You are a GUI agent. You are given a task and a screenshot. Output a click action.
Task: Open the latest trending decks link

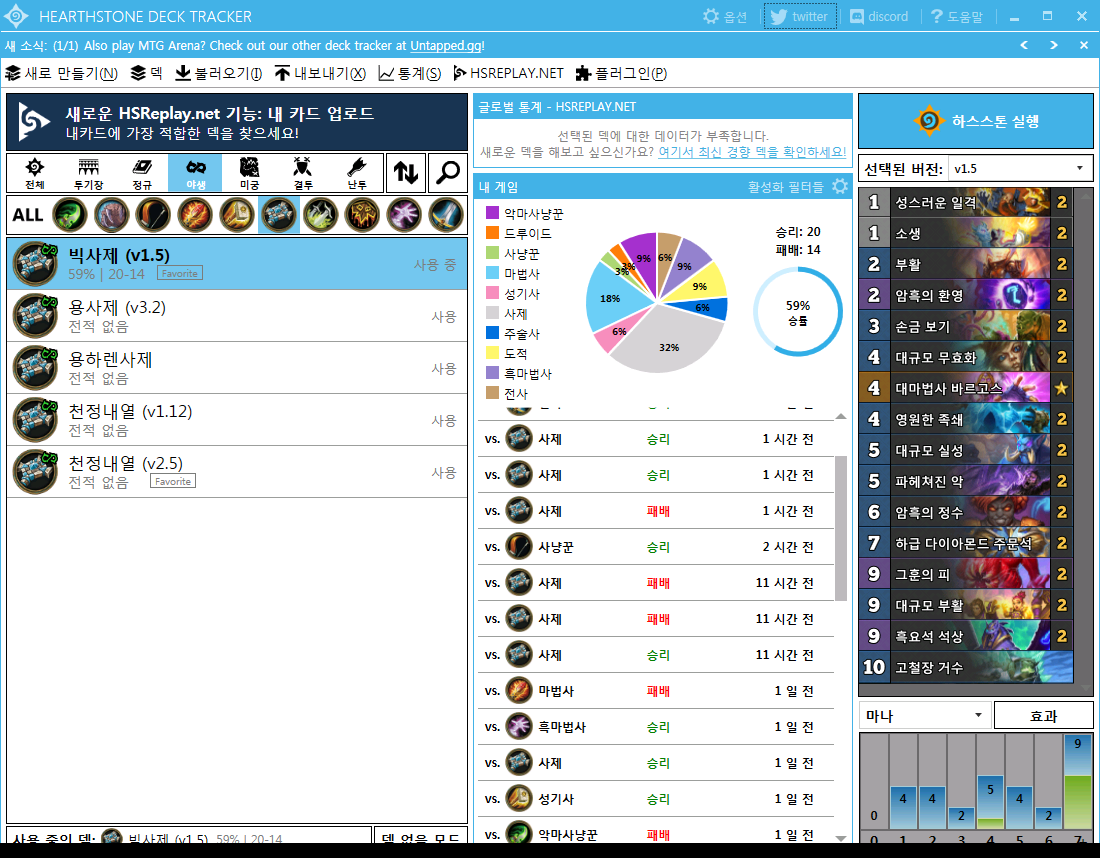coord(752,152)
